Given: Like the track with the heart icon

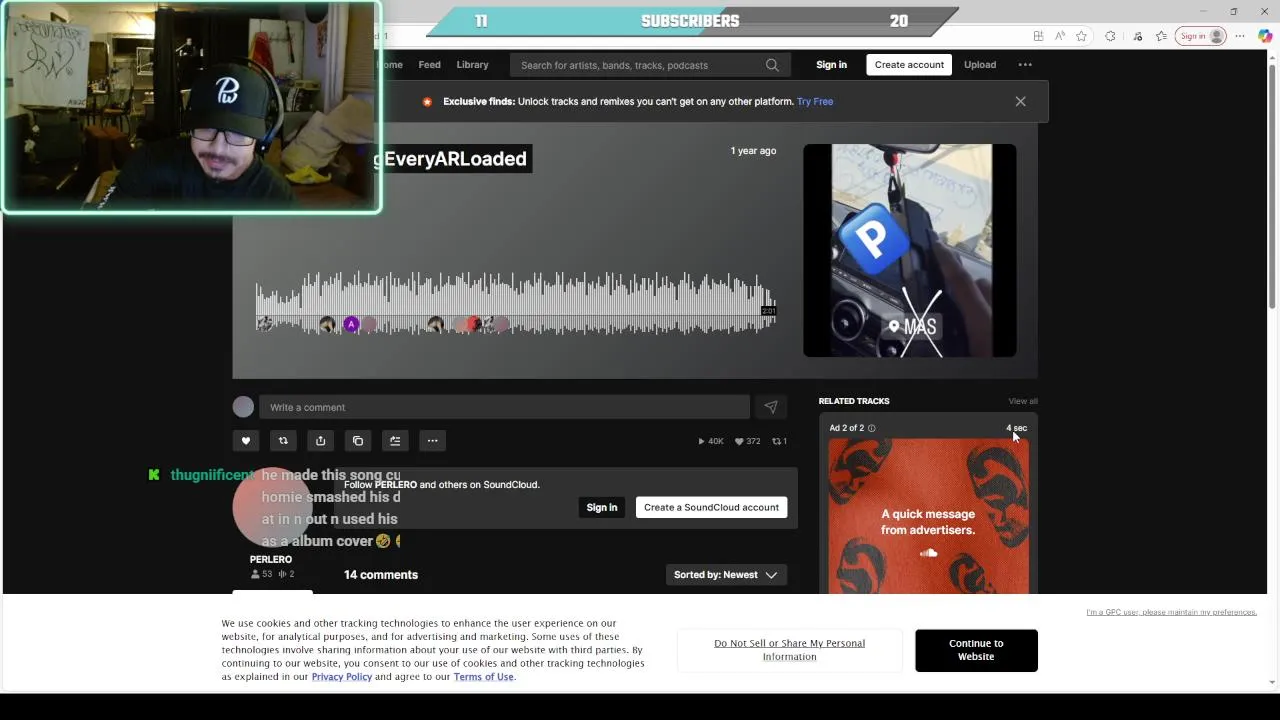Looking at the screenshot, I should click(245, 441).
